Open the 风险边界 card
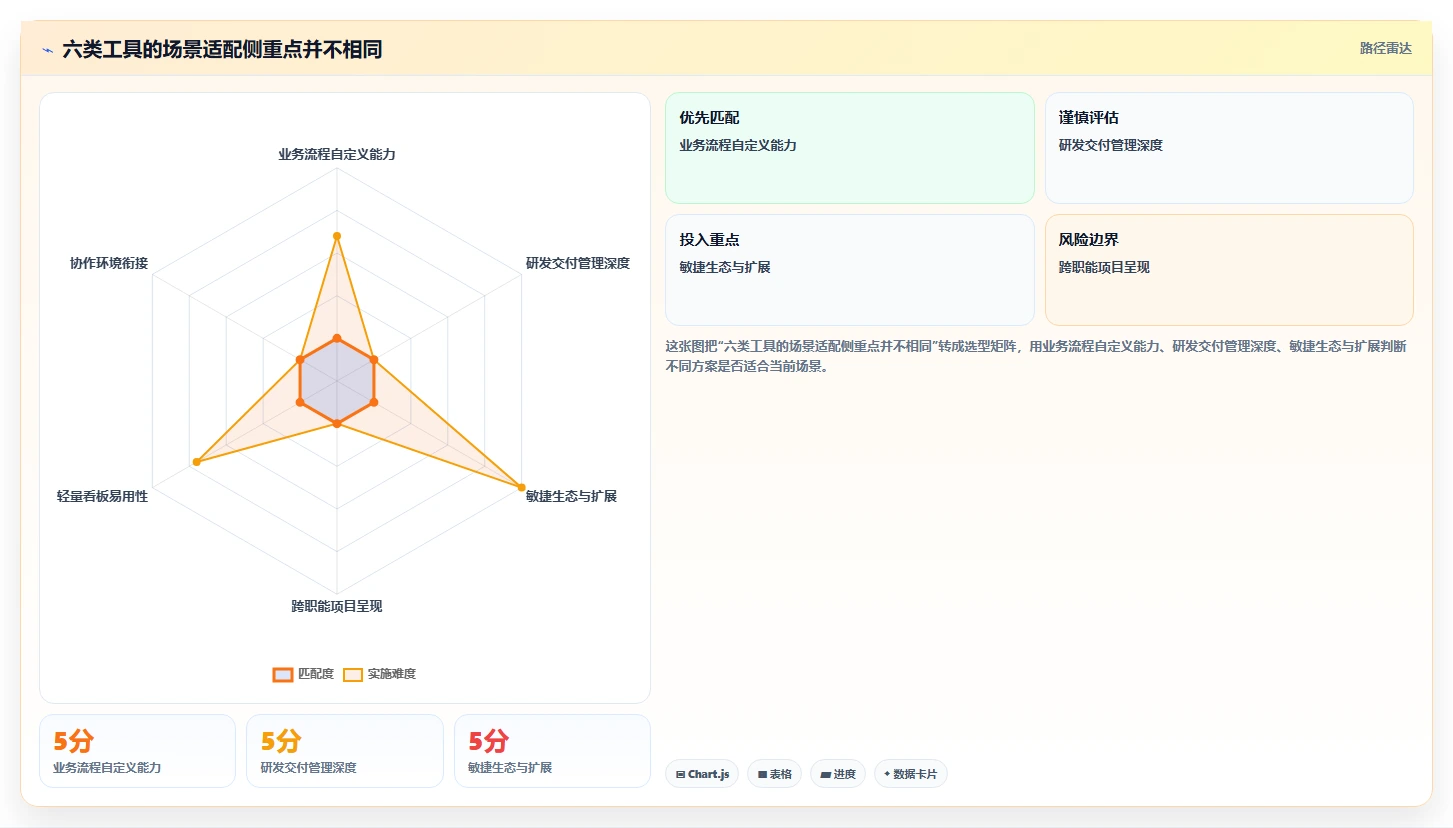This screenshot has width=1453, height=828. (x=1229, y=270)
